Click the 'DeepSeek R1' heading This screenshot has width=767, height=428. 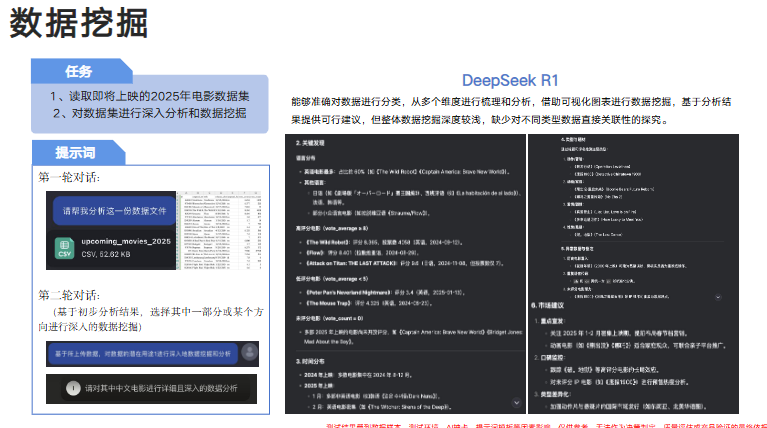509,80
